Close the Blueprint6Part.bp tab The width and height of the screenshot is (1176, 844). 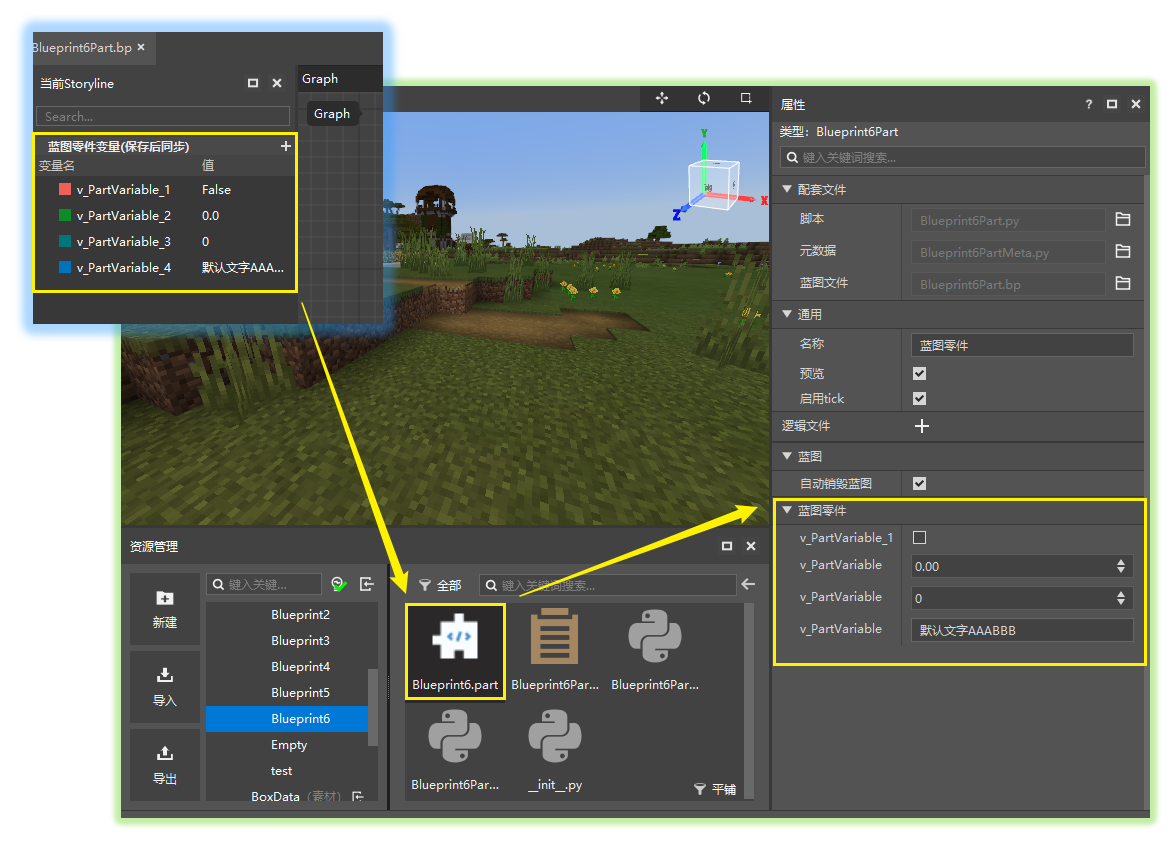click(141, 47)
